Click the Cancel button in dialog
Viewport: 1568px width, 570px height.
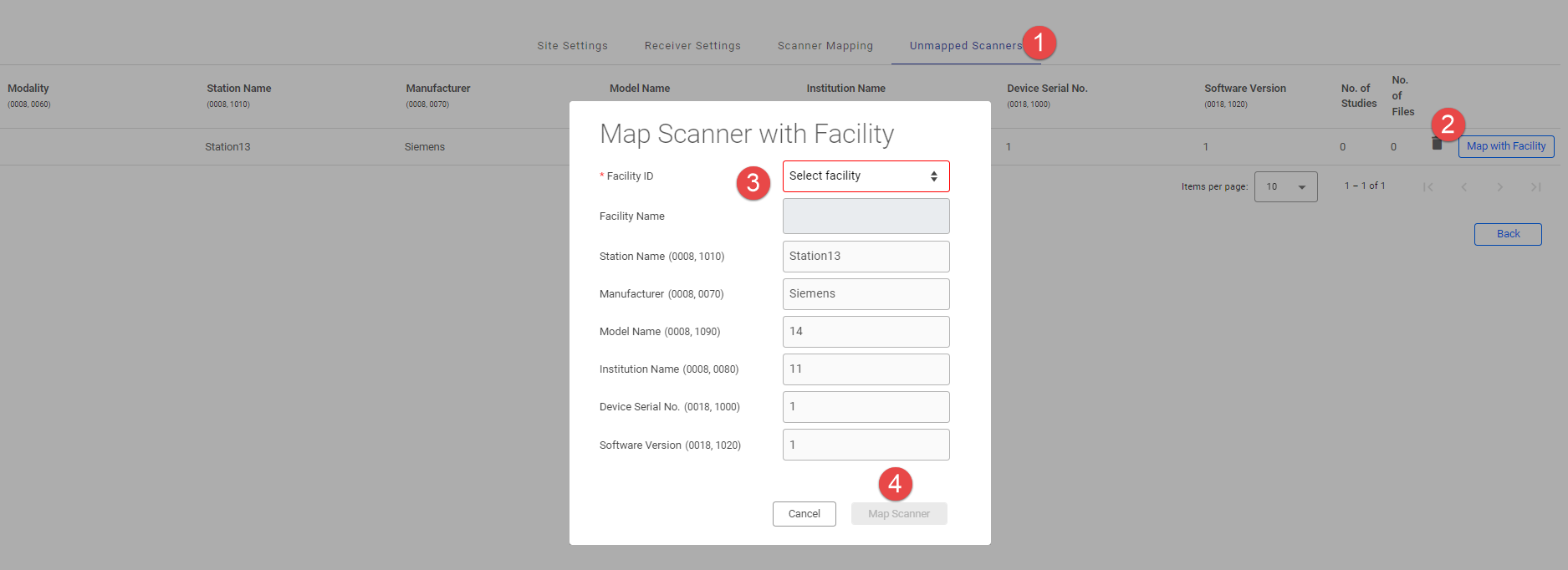(x=804, y=514)
